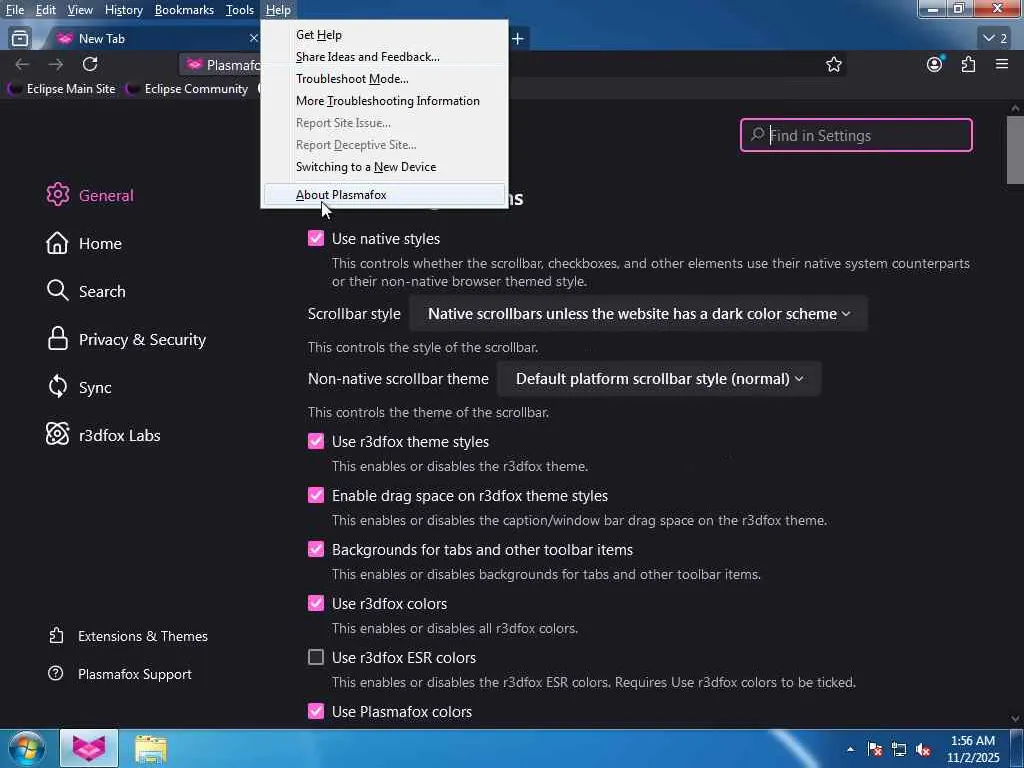
Task: Reload the current page
Action: 90,64
